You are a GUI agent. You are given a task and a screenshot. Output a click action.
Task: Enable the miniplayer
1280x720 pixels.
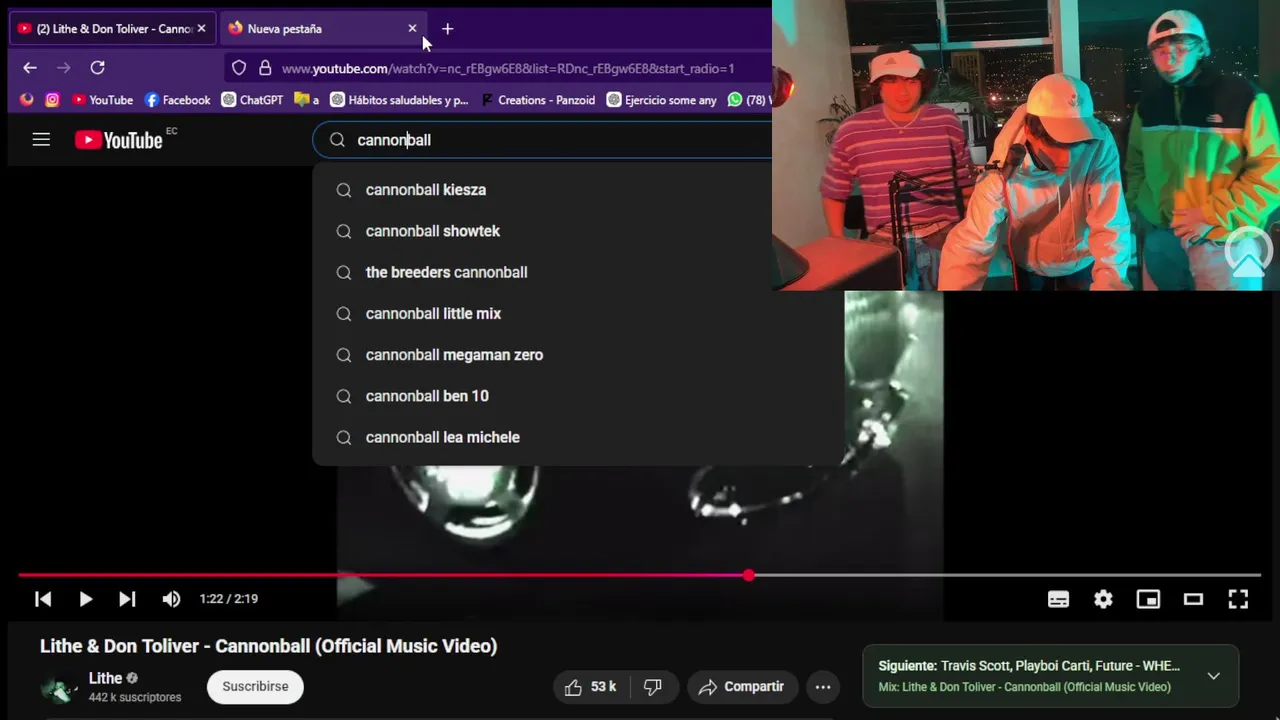[x=1148, y=599]
